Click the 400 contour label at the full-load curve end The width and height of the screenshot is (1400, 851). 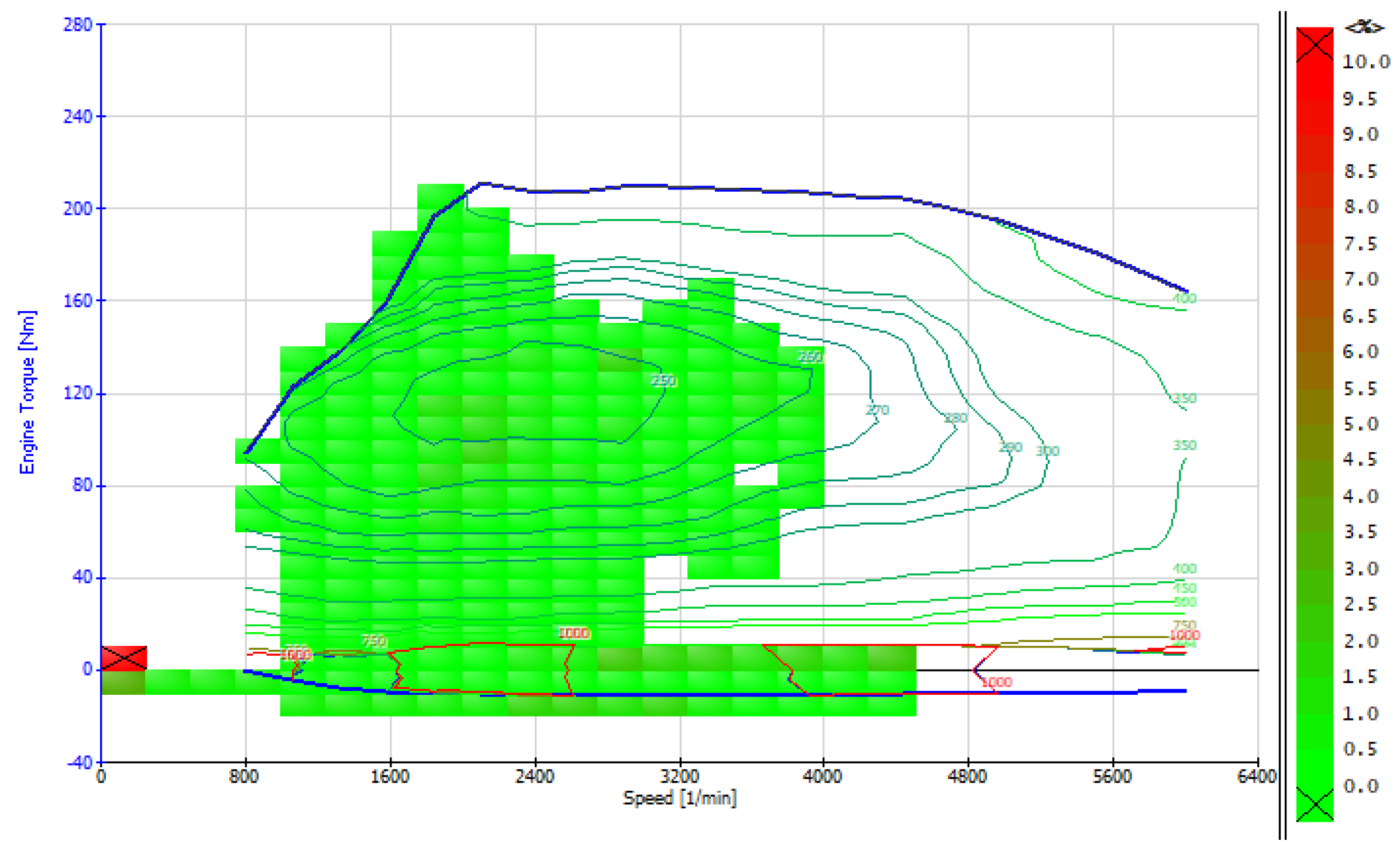pyautogui.click(x=1184, y=298)
